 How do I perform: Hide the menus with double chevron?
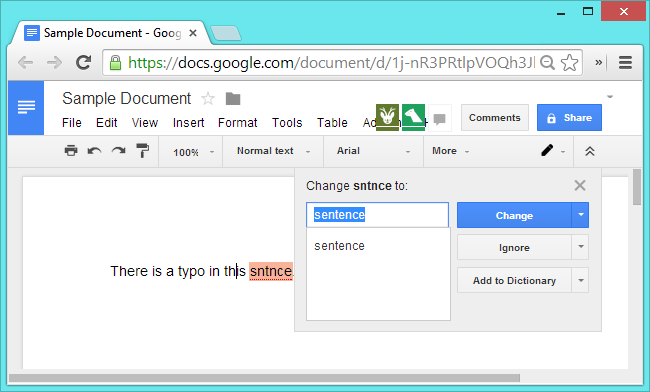tap(590, 151)
